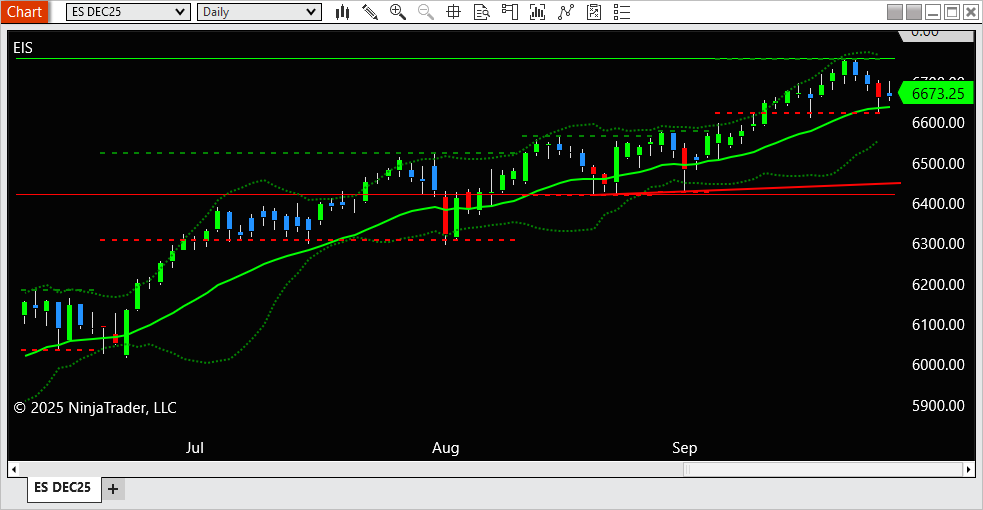The width and height of the screenshot is (983, 510).
Task: Click the zoom in magnifier
Action: [x=397, y=12]
